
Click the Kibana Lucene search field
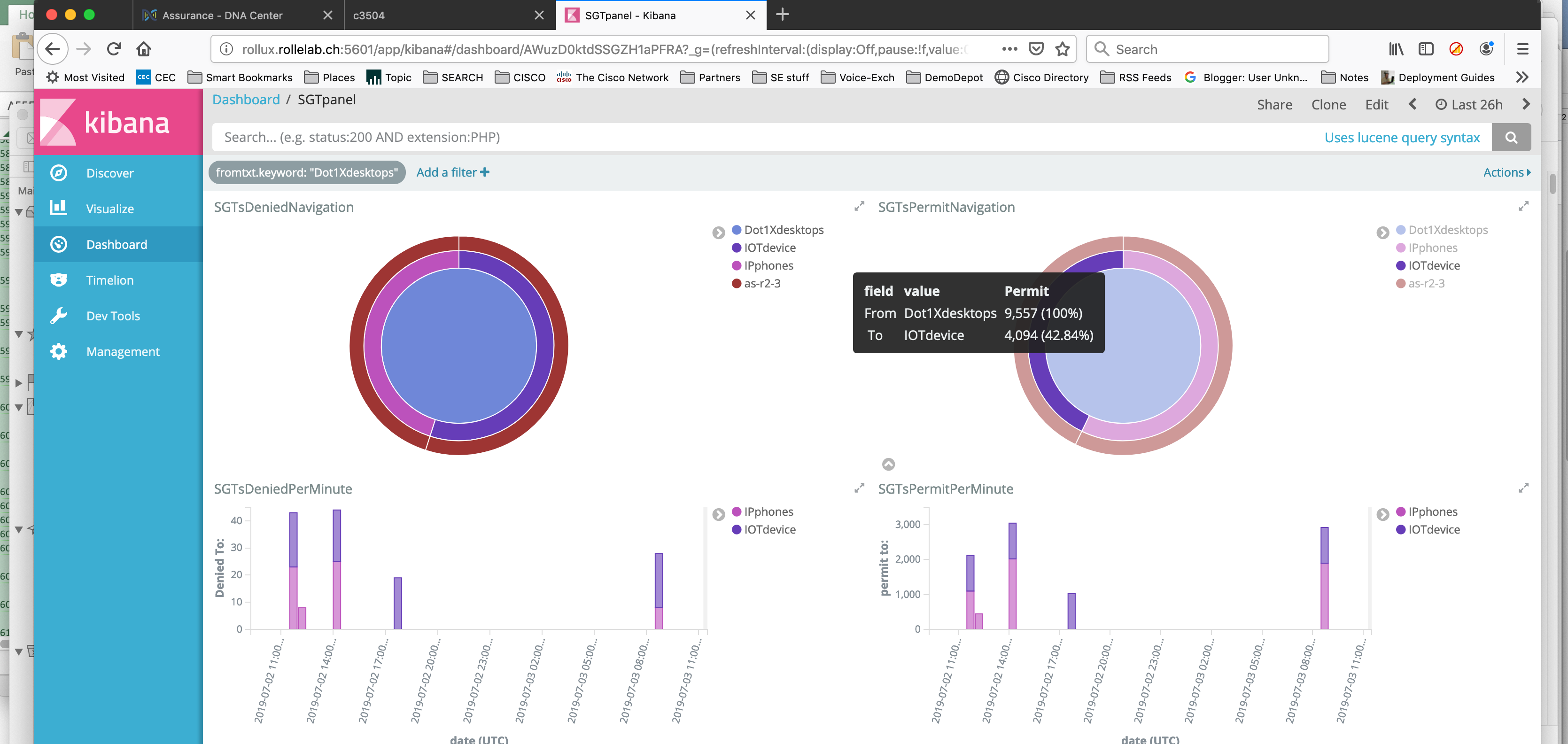(761, 138)
